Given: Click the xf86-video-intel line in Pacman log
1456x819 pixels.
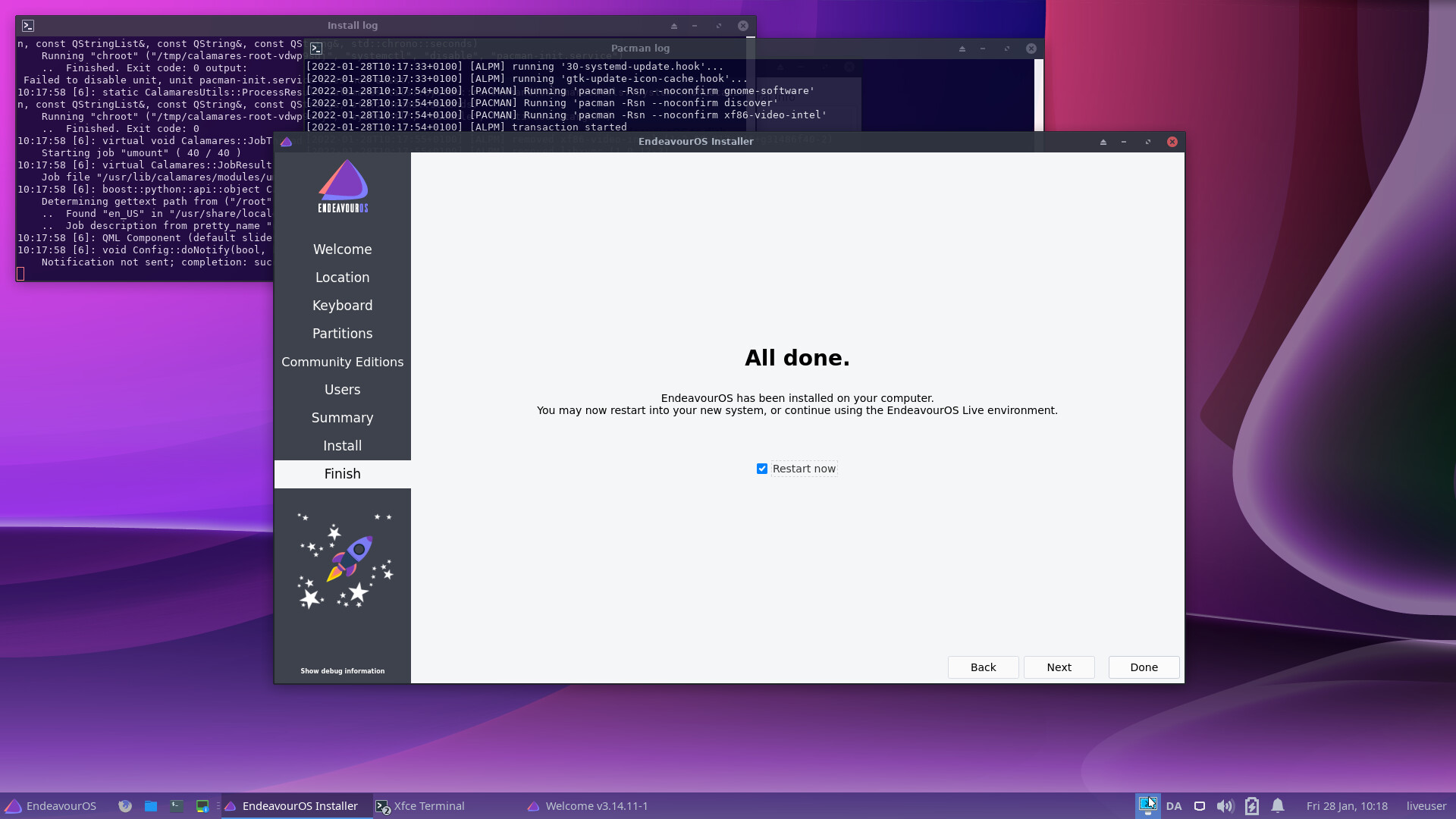Looking at the screenshot, I should 566,115.
